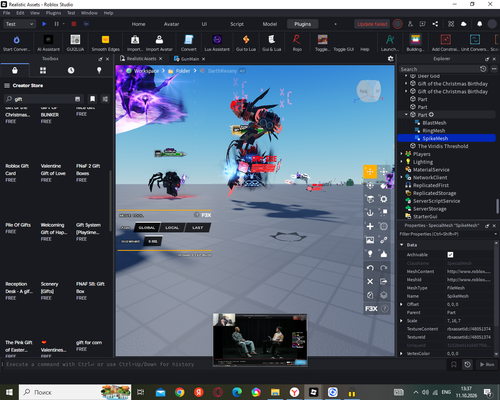The width and height of the screenshot is (500, 400).
Task: Expand NetworkClient in Explorer
Action: coord(401,177)
